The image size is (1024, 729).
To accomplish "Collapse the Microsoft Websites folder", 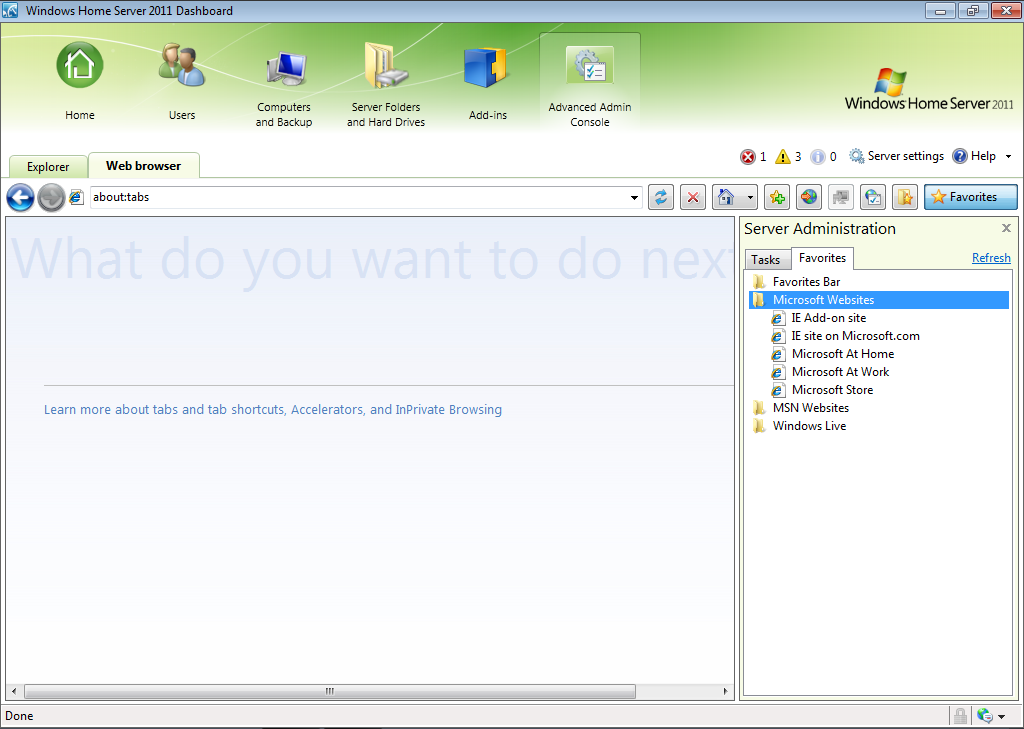I will coord(879,300).
